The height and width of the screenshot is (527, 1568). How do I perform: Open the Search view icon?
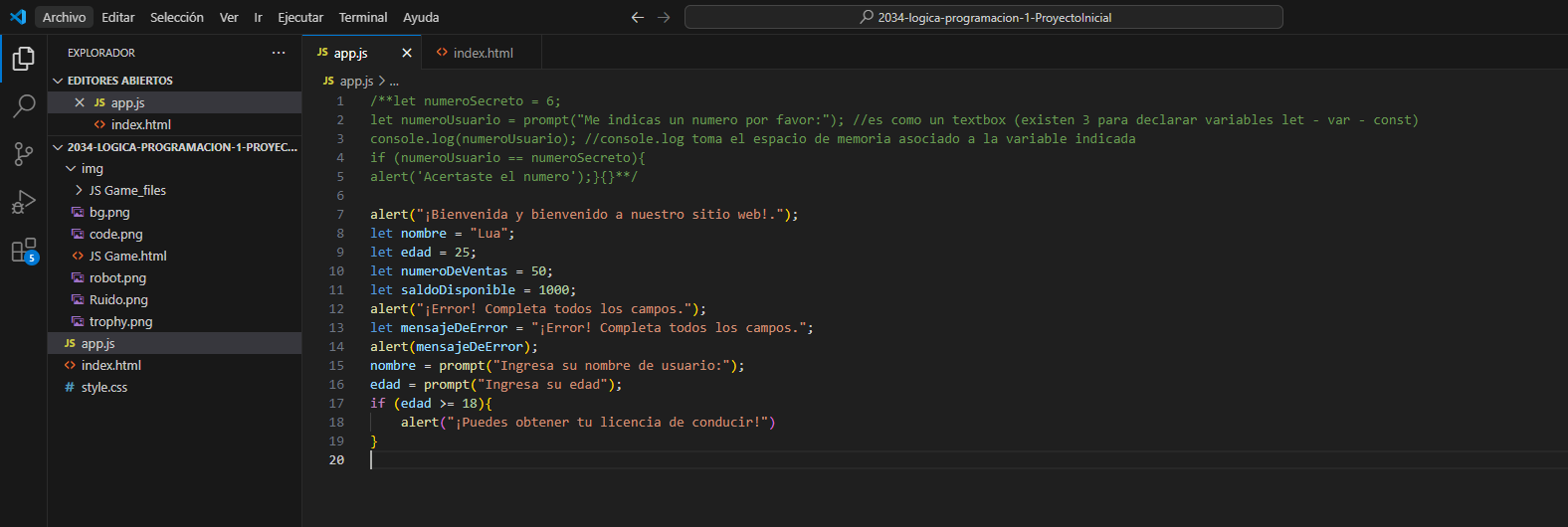pyautogui.click(x=24, y=105)
